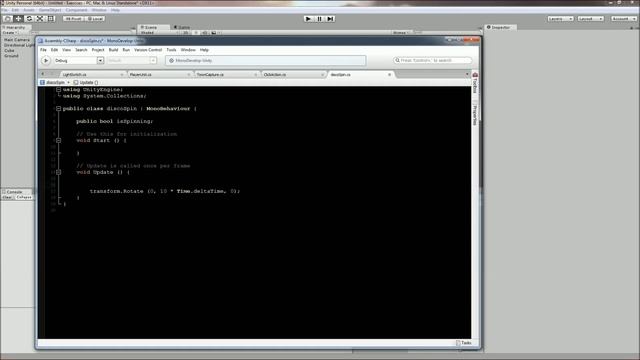Open the Gizmos dropdown in Scene view
The image size is (640, 360).
coord(400,33)
